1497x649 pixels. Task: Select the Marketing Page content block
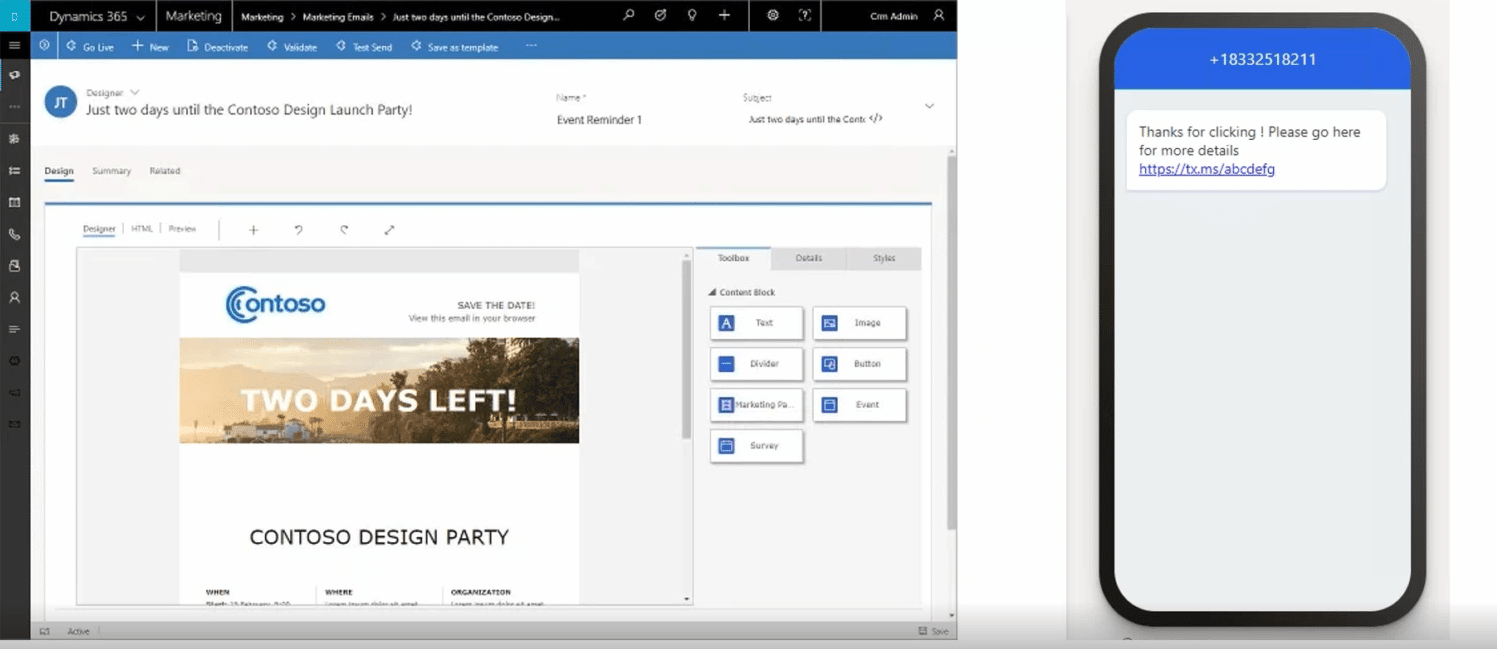(x=756, y=405)
